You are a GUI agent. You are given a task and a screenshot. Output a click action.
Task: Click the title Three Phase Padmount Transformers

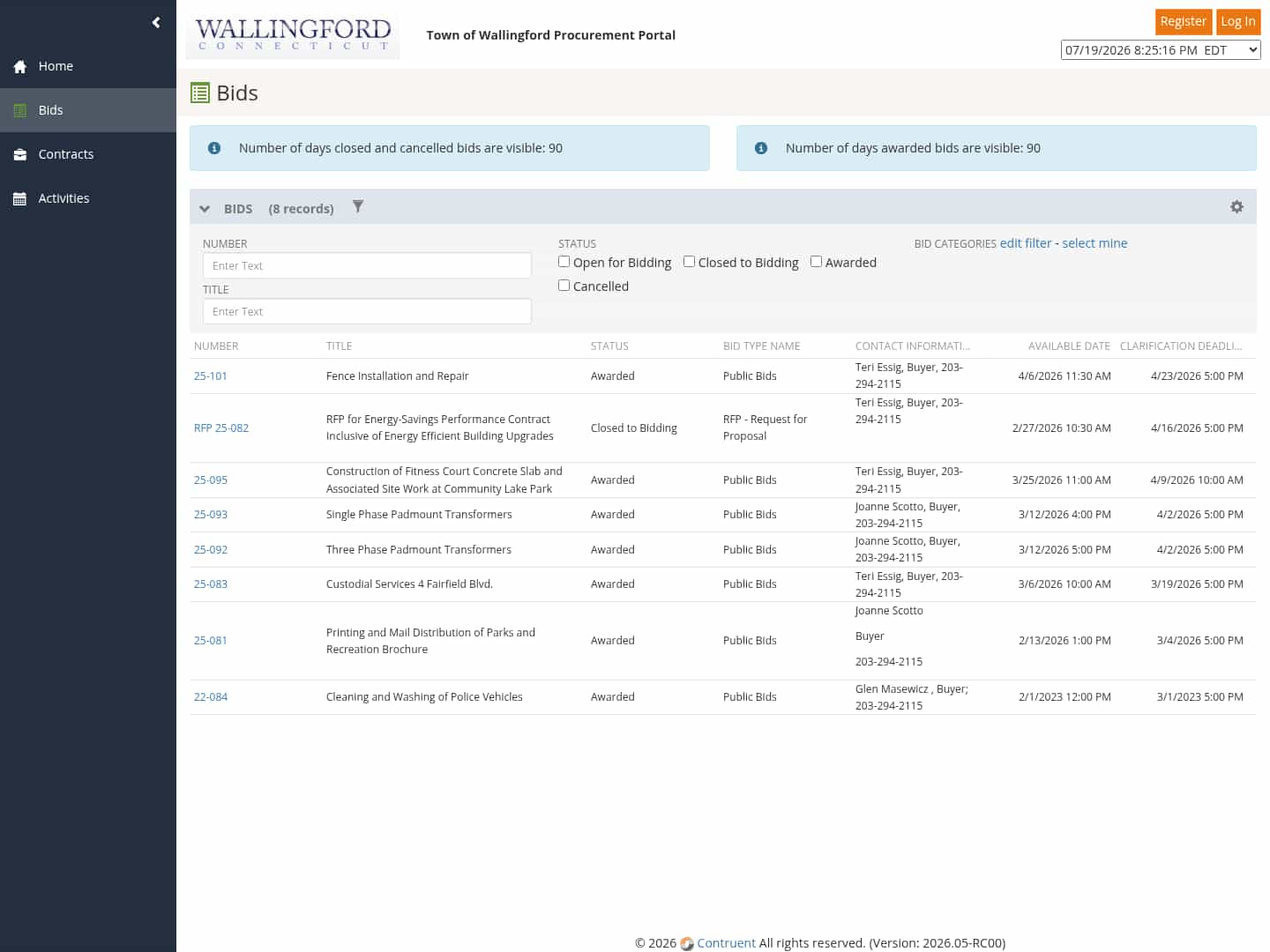pos(419,549)
